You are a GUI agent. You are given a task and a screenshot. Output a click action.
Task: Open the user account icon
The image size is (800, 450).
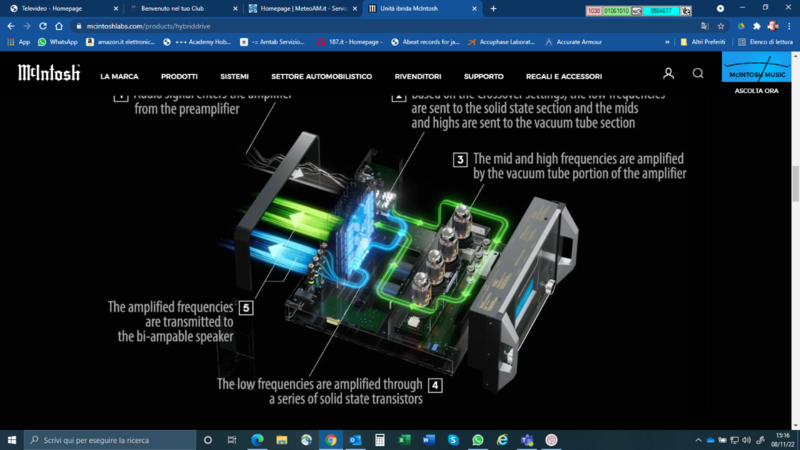click(x=668, y=74)
